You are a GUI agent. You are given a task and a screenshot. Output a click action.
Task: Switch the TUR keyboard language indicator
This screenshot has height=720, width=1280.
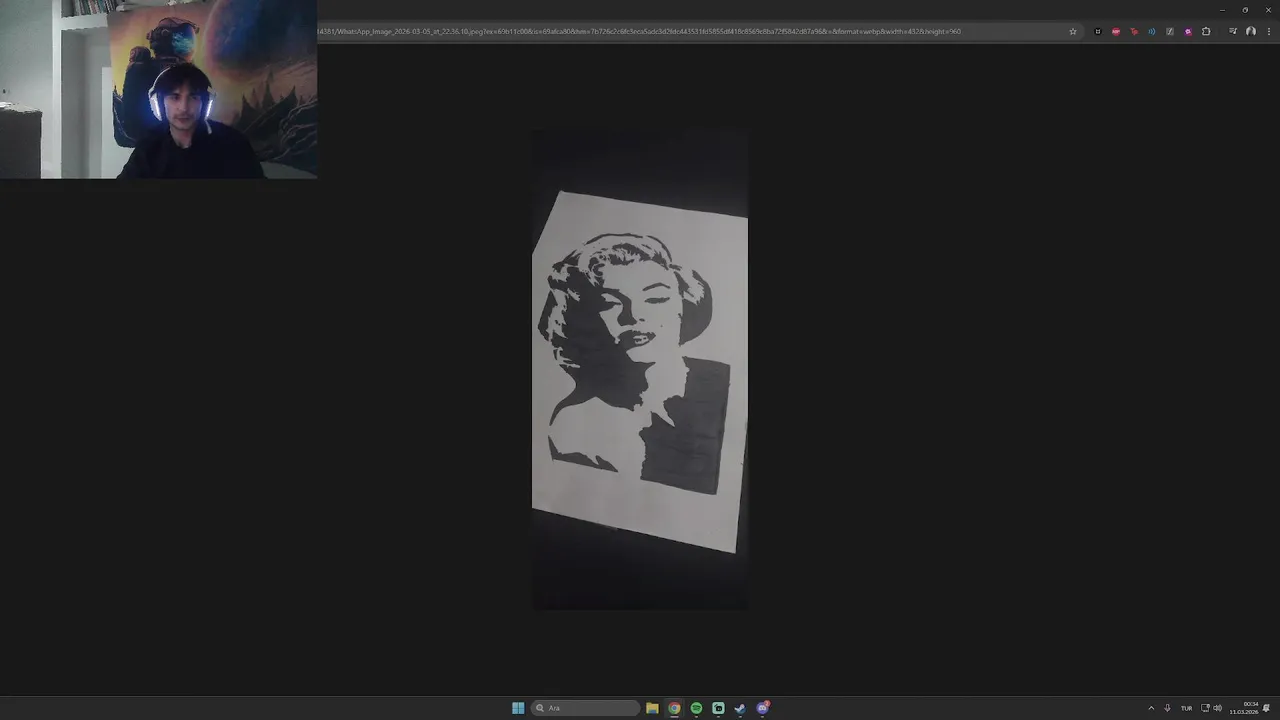pyautogui.click(x=1187, y=708)
